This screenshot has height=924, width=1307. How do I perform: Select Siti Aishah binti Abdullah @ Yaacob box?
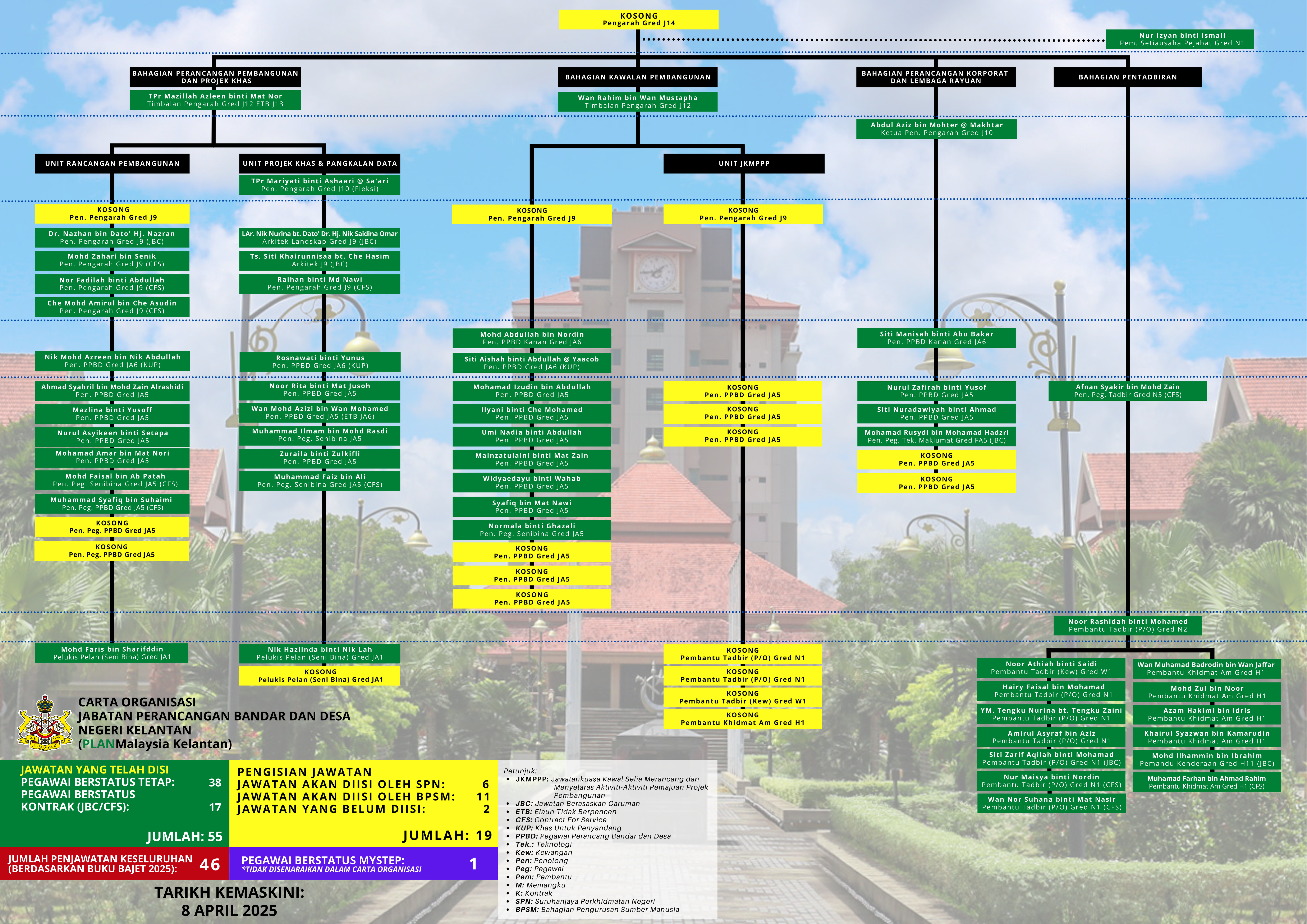pyautogui.click(x=532, y=363)
